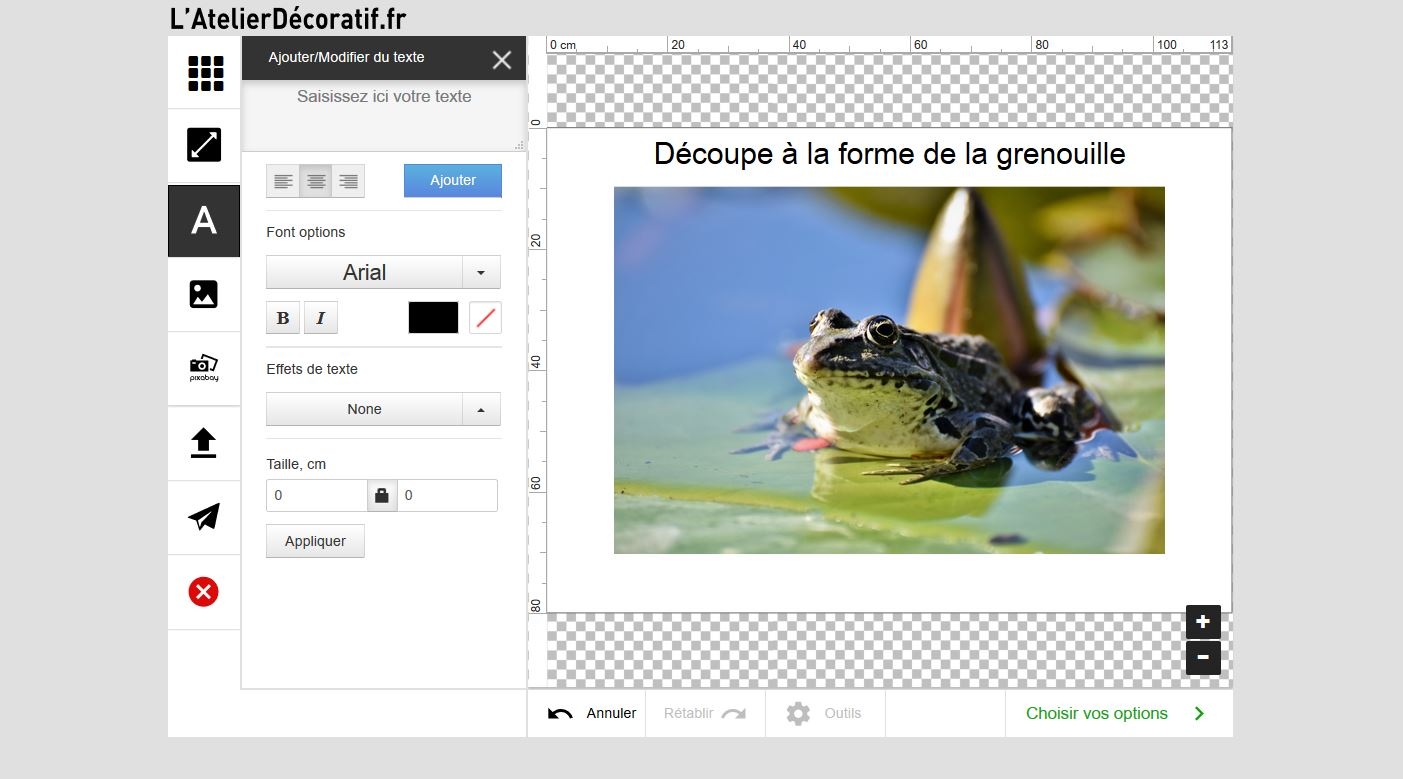1403x779 pixels.
Task: Click the second Taille height field
Action: (x=447, y=496)
